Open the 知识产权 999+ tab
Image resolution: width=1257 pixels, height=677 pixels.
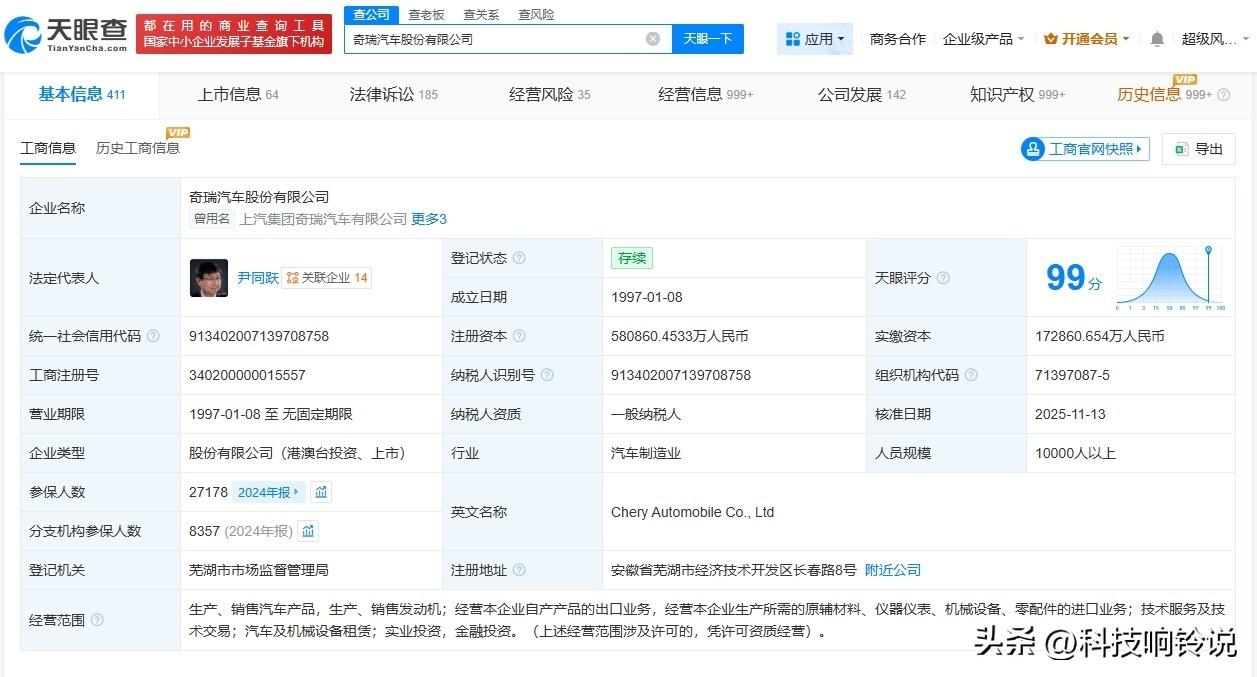tap(1018, 95)
